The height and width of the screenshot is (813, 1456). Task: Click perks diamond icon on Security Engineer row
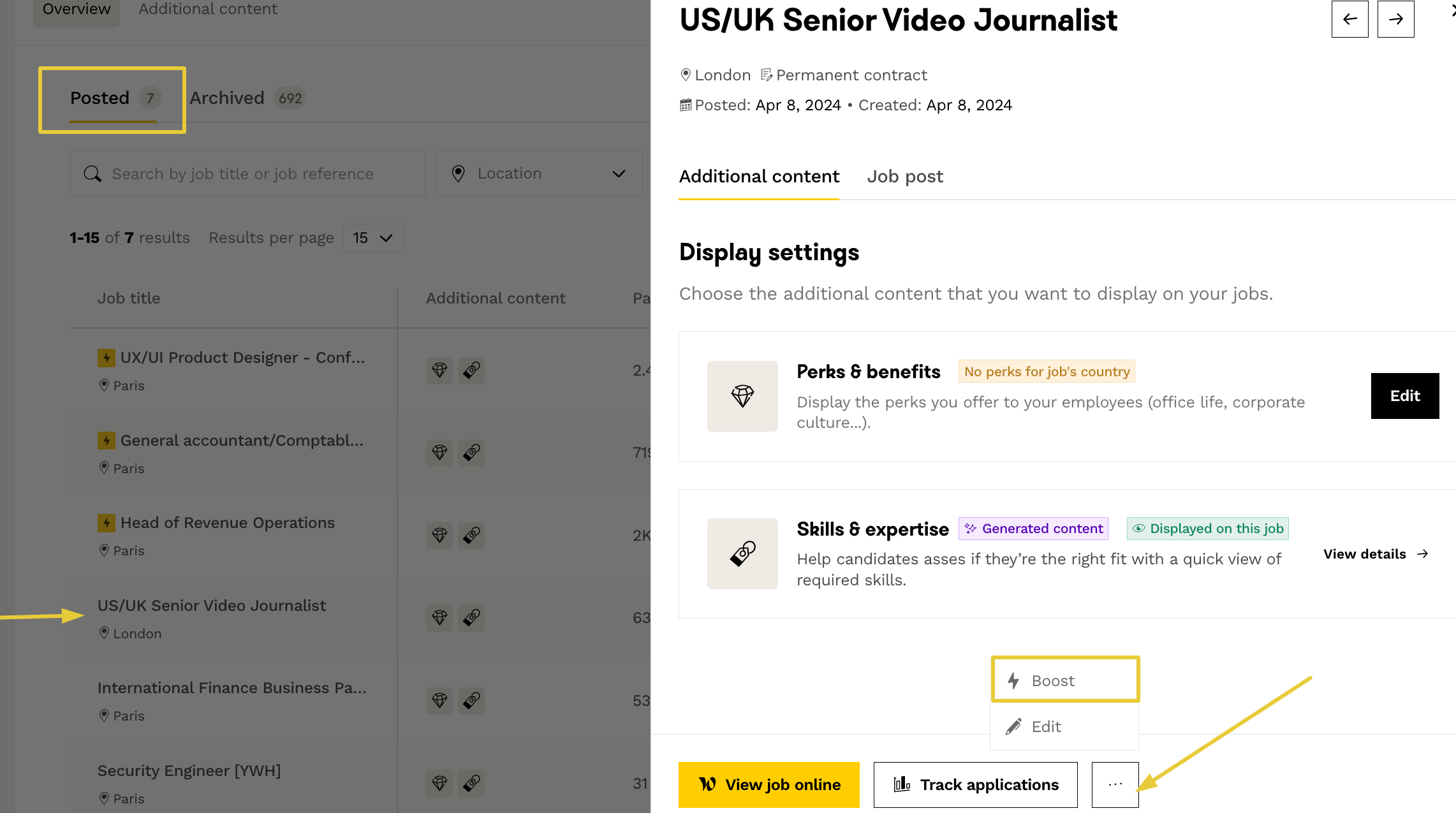click(439, 782)
